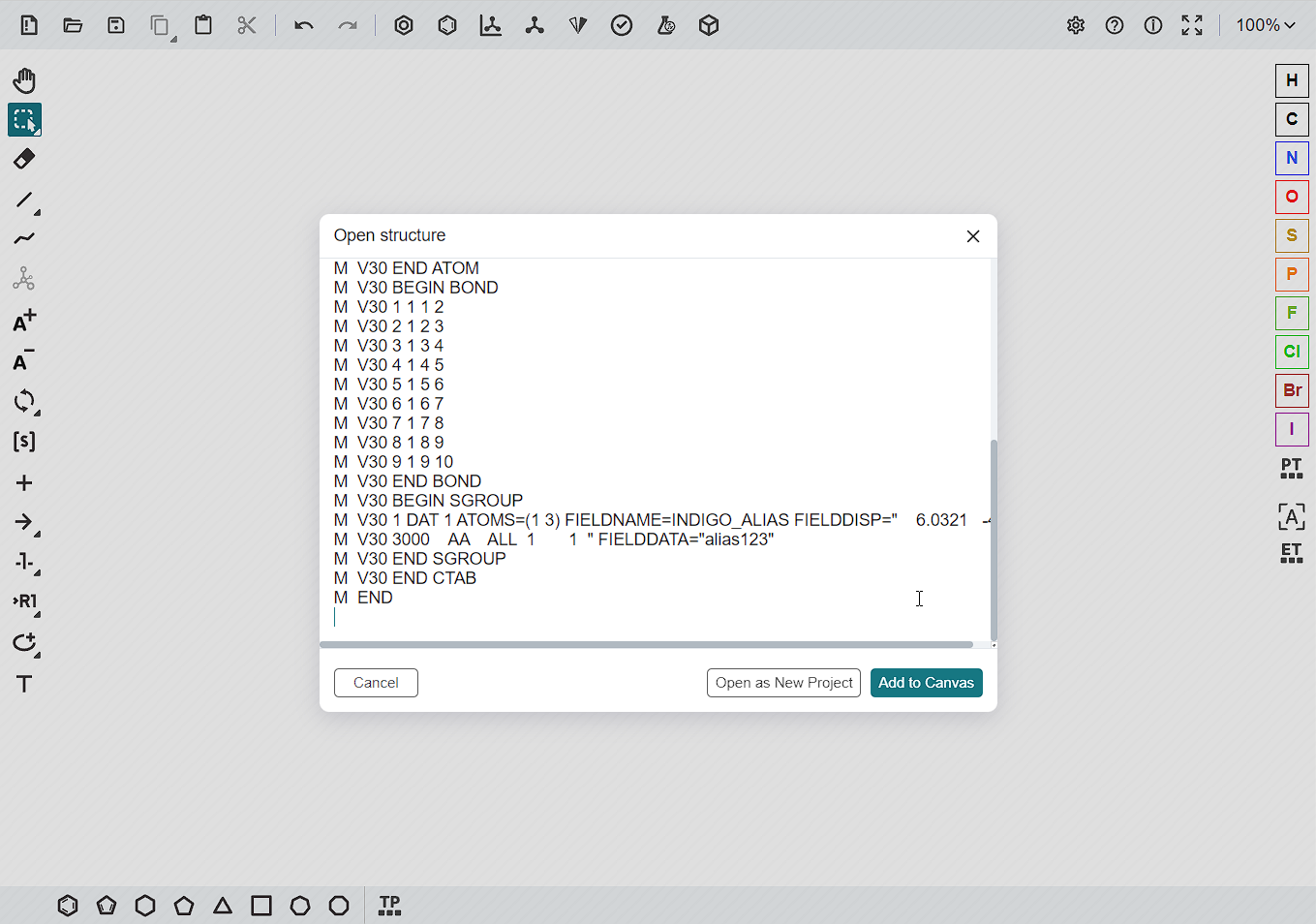Click the horizontal scrollbar of the text area
The width and height of the screenshot is (1316, 924).
coord(647,644)
